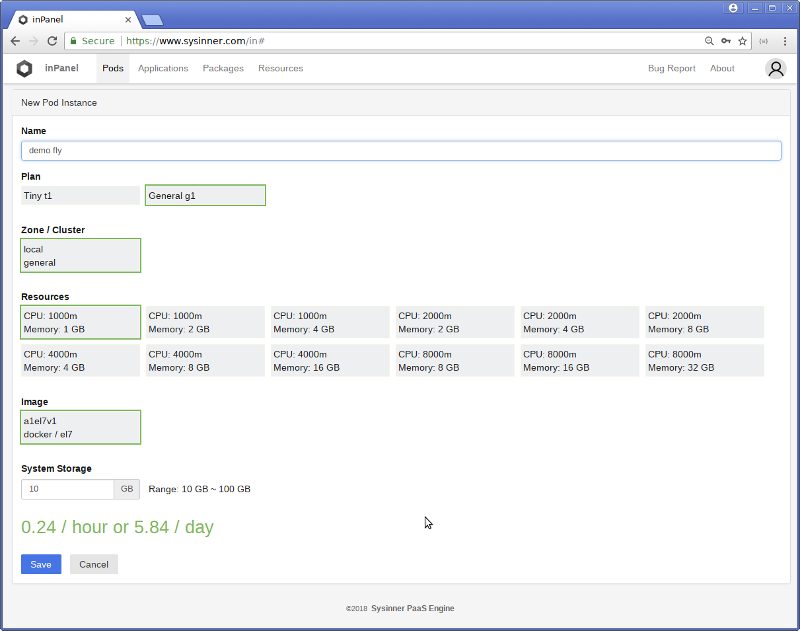Choose CPU 2000m Memory 2 GB
800x631 pixels.
pos(455,322)
